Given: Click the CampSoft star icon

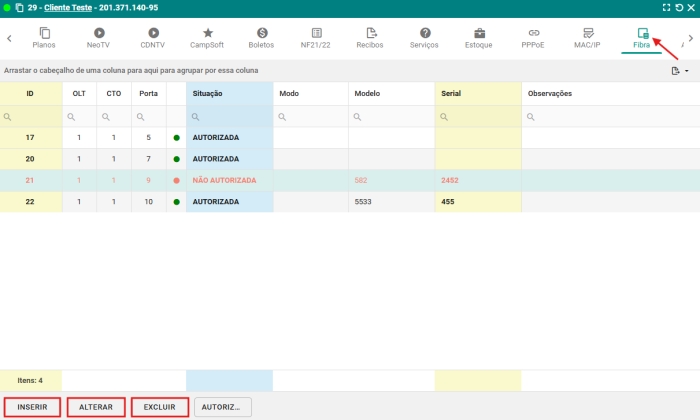Looking at the screenshot, I should [207, 33].
